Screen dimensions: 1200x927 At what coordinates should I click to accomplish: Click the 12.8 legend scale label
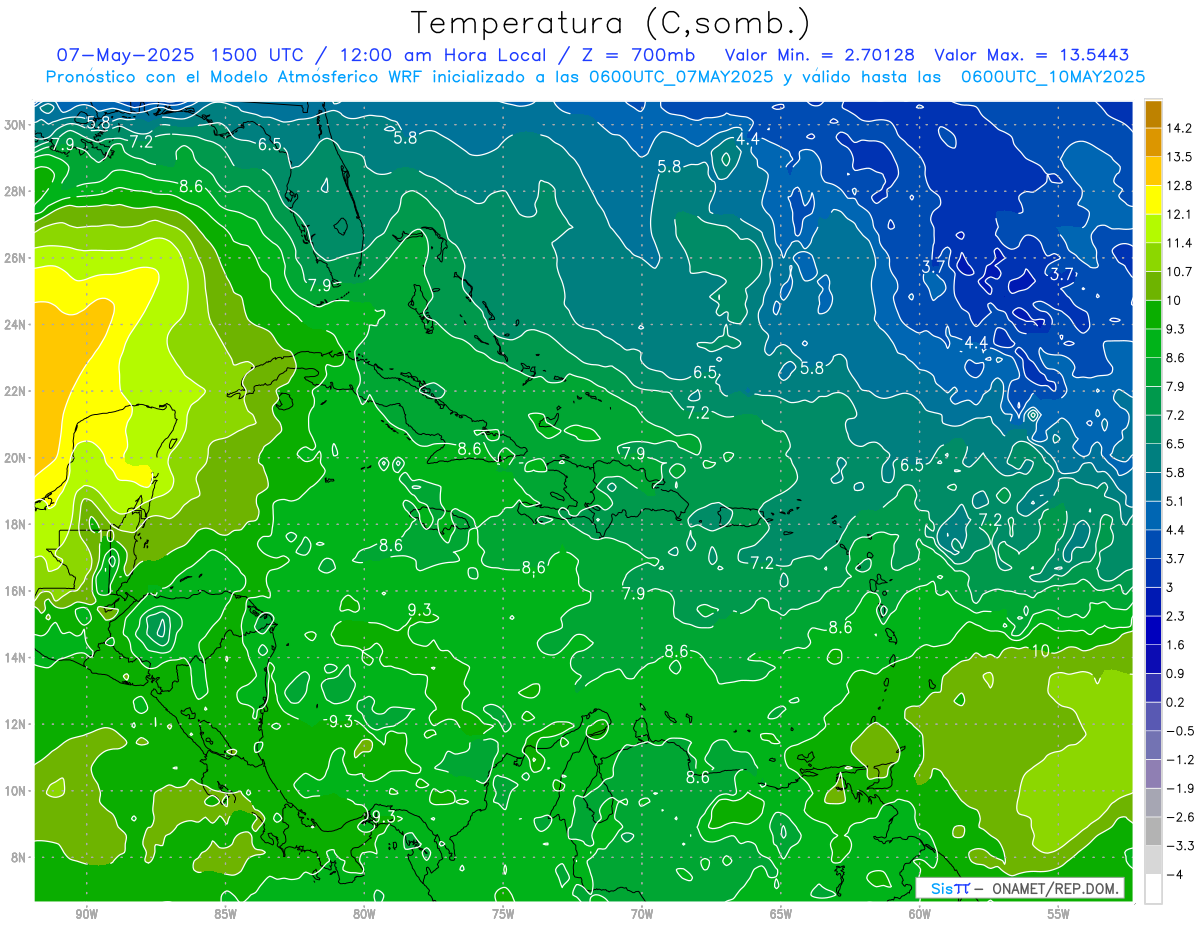(1179, 185)
